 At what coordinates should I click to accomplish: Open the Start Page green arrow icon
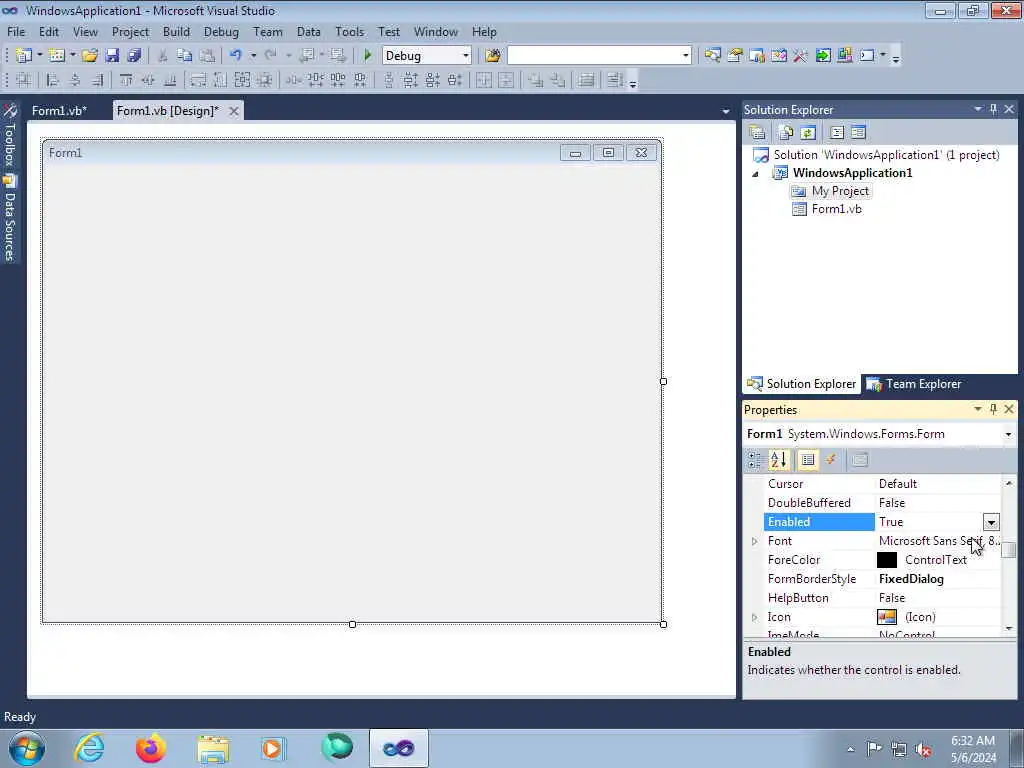click(823, 56)
